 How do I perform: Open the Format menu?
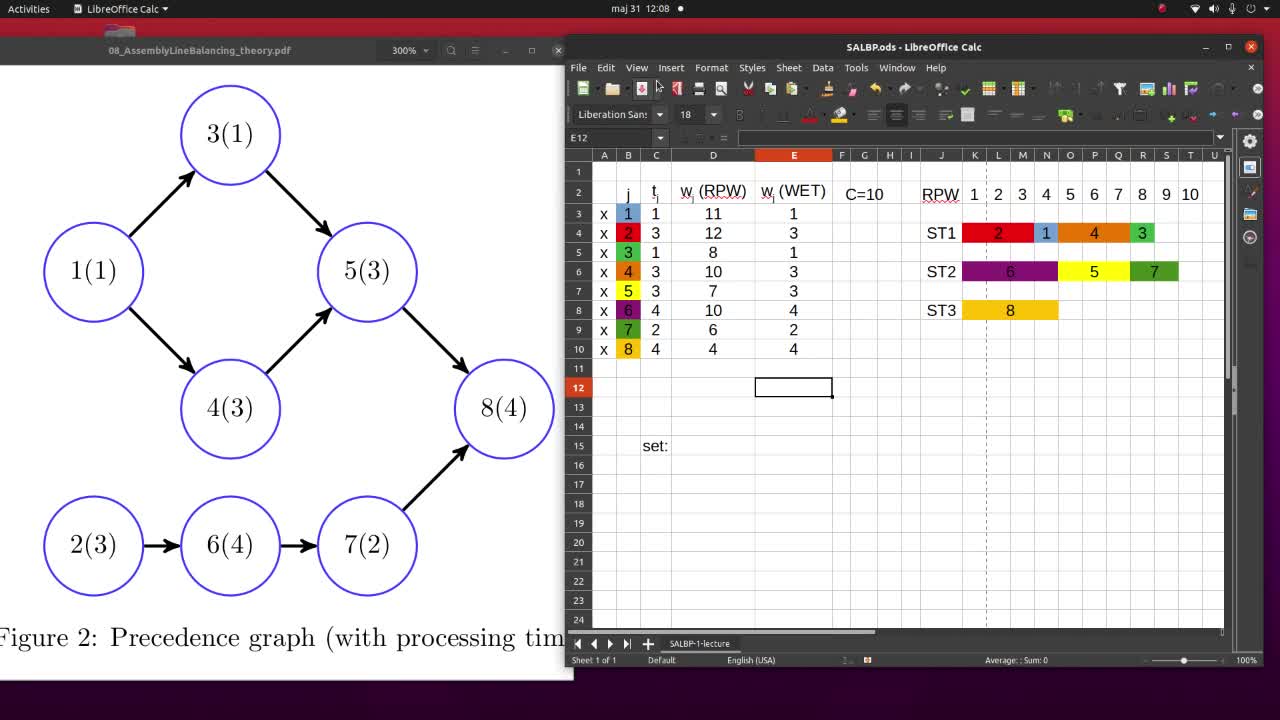712,68
